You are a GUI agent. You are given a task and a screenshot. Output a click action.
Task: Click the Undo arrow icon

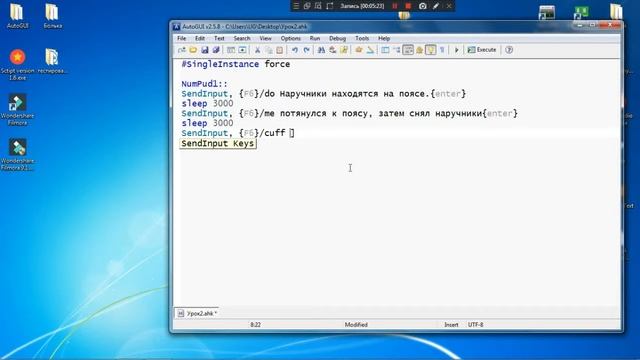coord(294,50)
